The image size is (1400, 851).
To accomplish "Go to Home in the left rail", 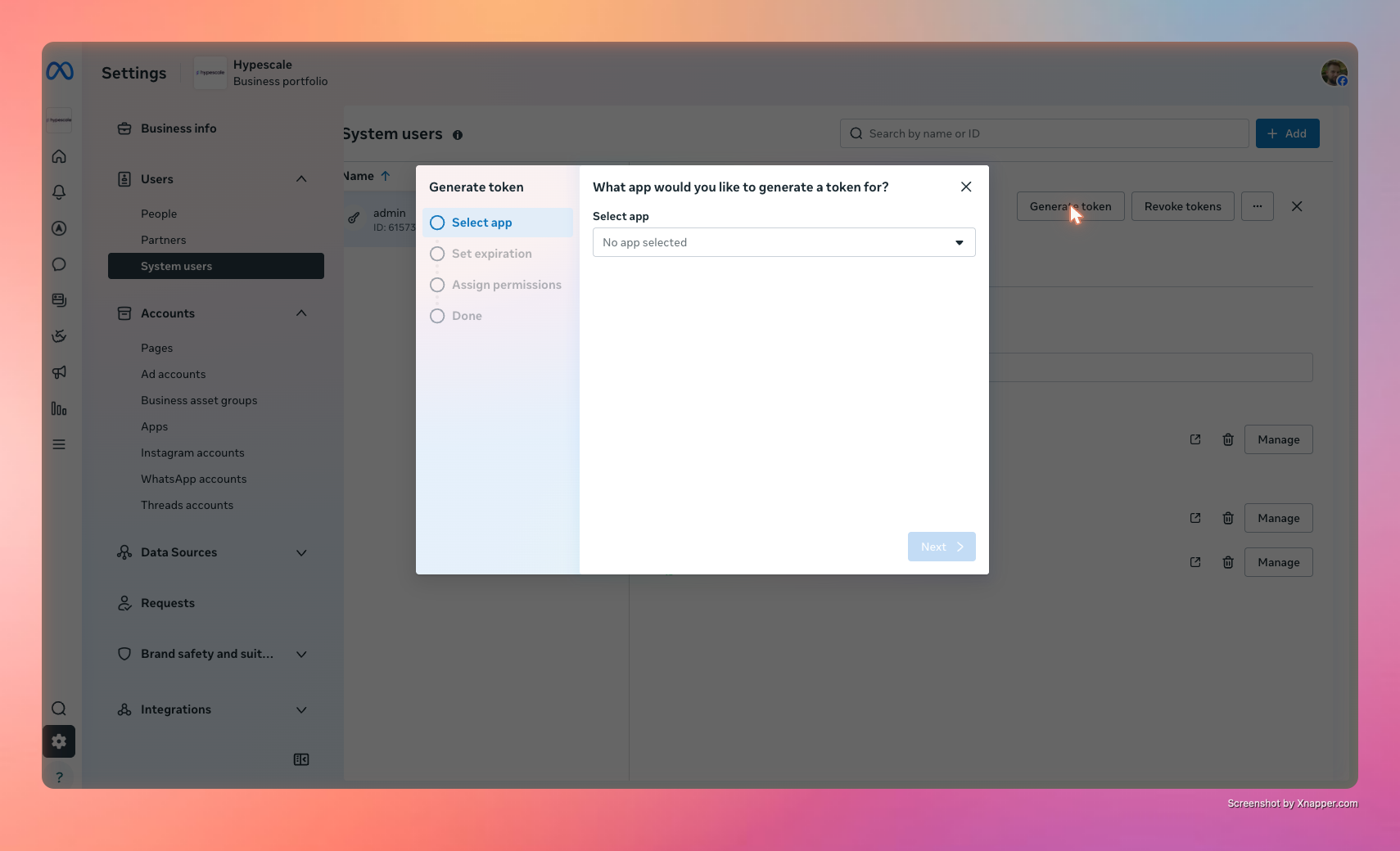I will click(x=59, y=156).
